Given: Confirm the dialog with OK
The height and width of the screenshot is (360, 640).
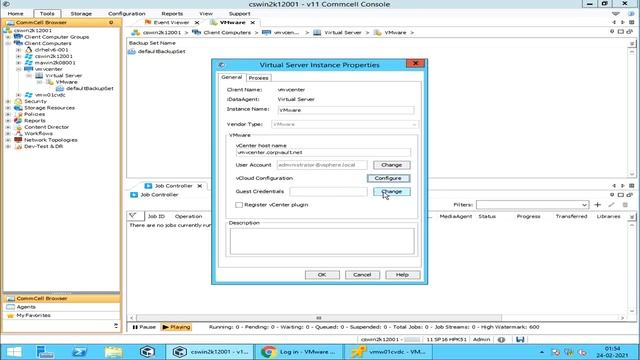Looking at the screenshot, I should click(322, 275).
